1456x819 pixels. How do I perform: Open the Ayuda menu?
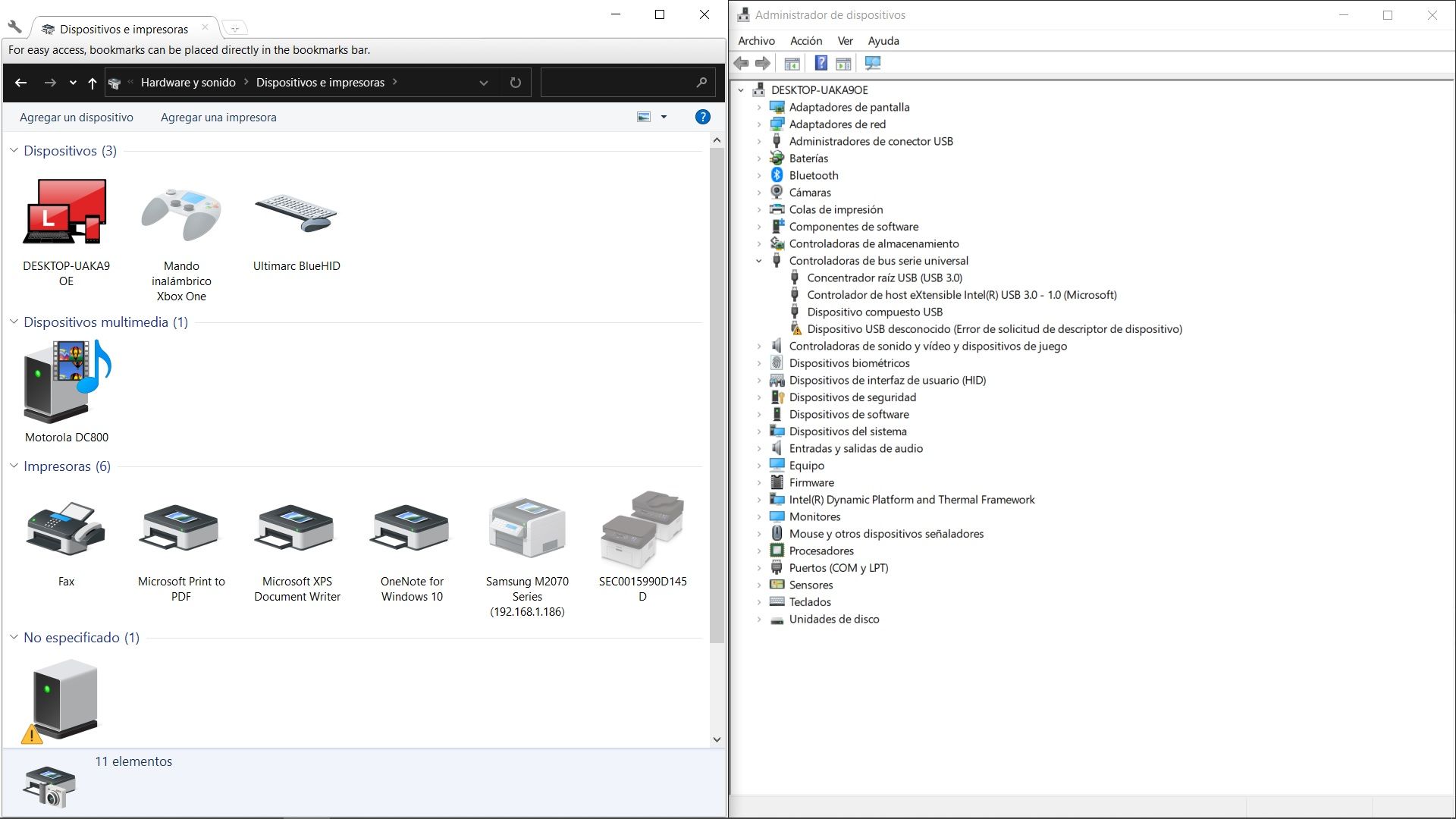coord(883,41)
